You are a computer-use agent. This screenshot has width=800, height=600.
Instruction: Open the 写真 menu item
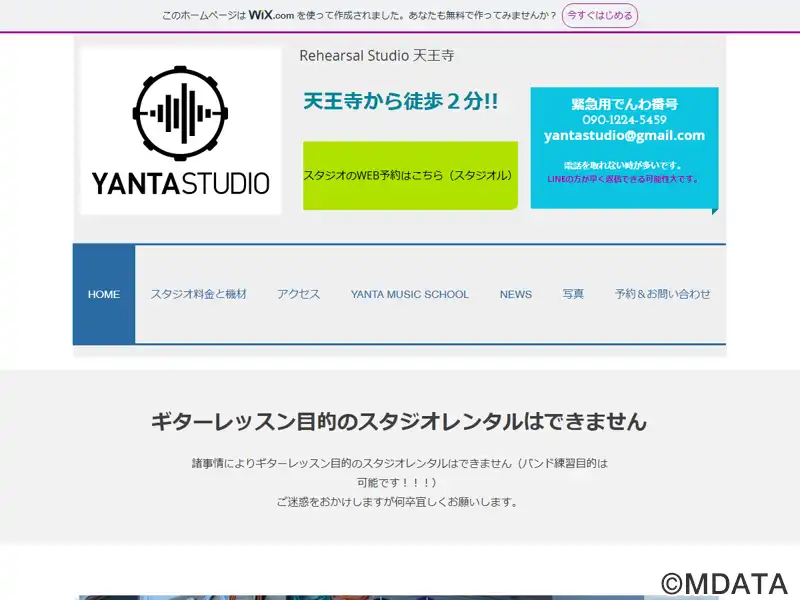(573, 294)
